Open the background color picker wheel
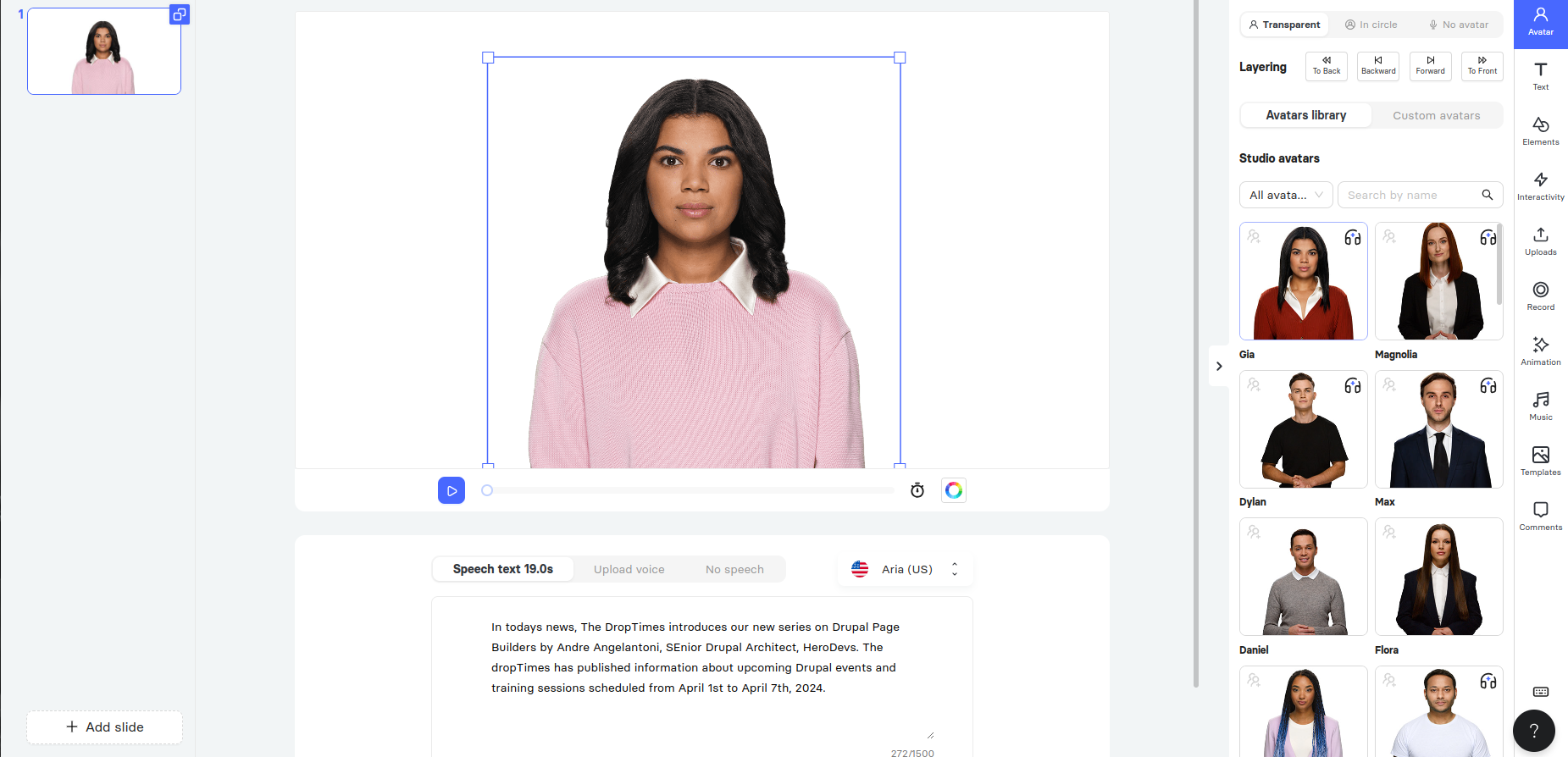 click(x=953, y=490)
